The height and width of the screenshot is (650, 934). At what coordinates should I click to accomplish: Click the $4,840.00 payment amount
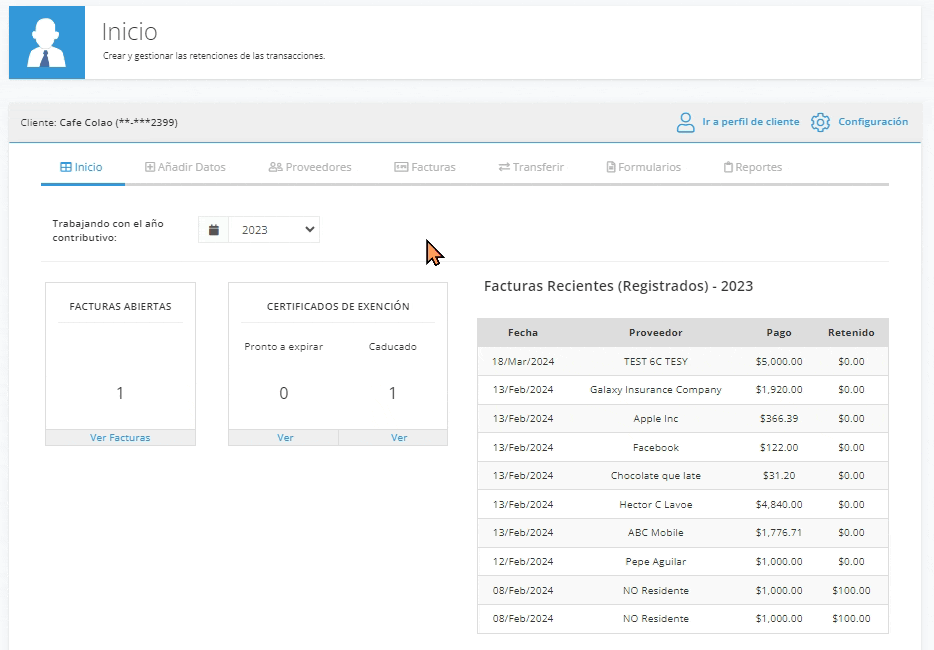[x=779, y=504]
